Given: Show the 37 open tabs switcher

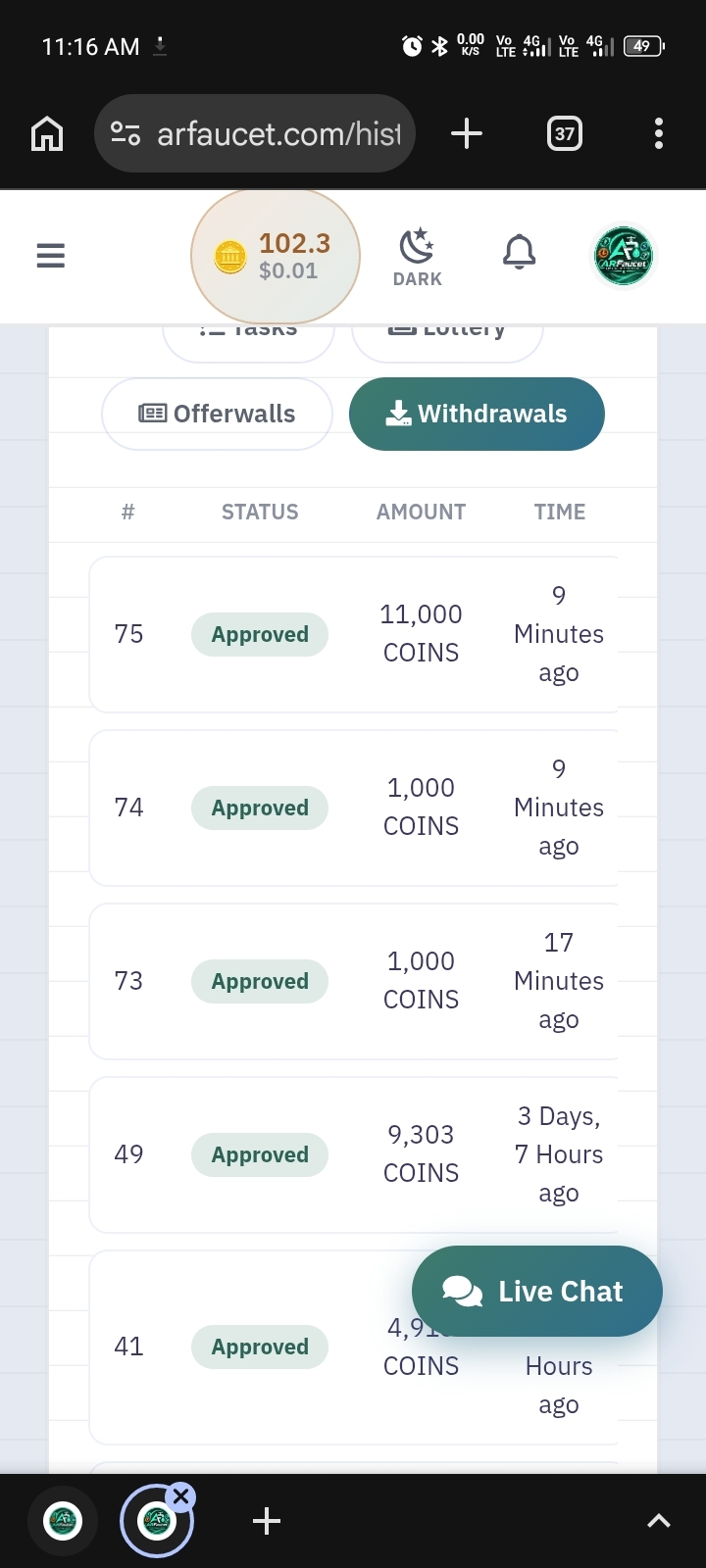Looking at the screenshot, I should pos(564,133).
